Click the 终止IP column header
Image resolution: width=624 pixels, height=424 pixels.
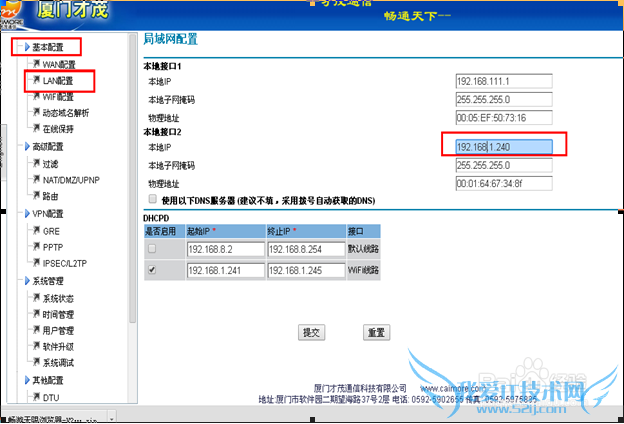(x=306, y=231)
